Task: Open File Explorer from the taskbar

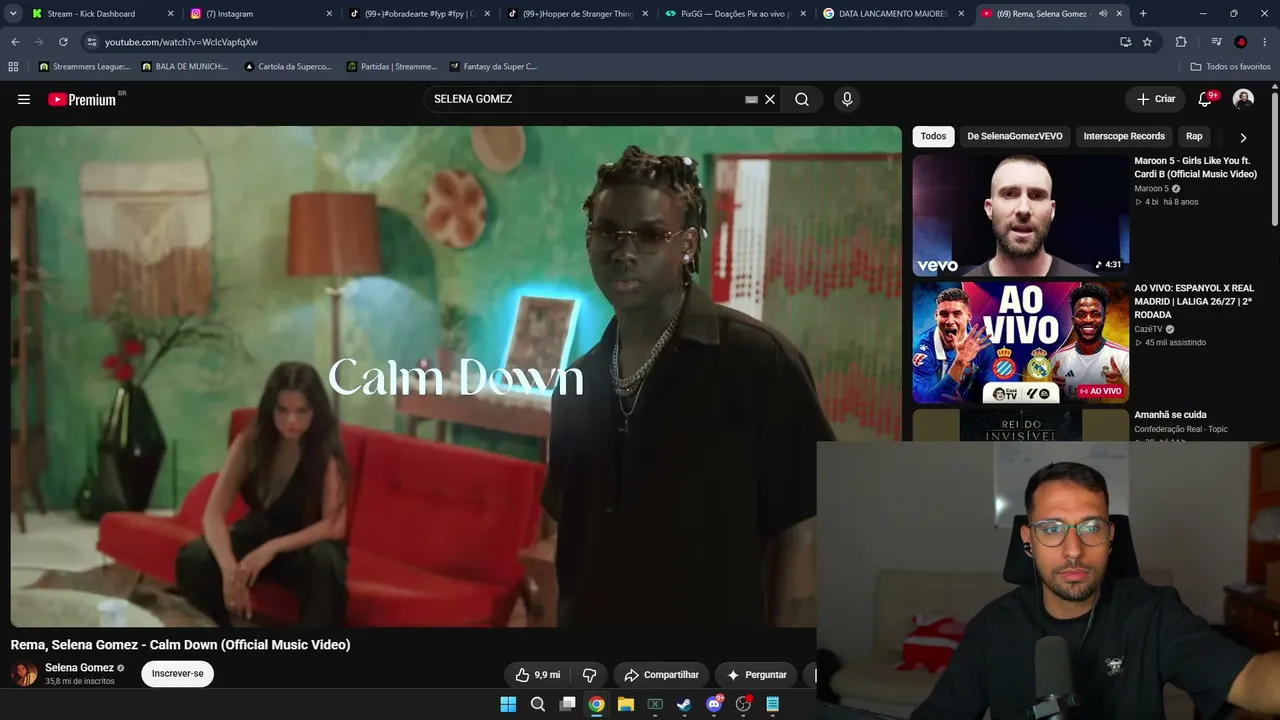Action: coord(626,704)
